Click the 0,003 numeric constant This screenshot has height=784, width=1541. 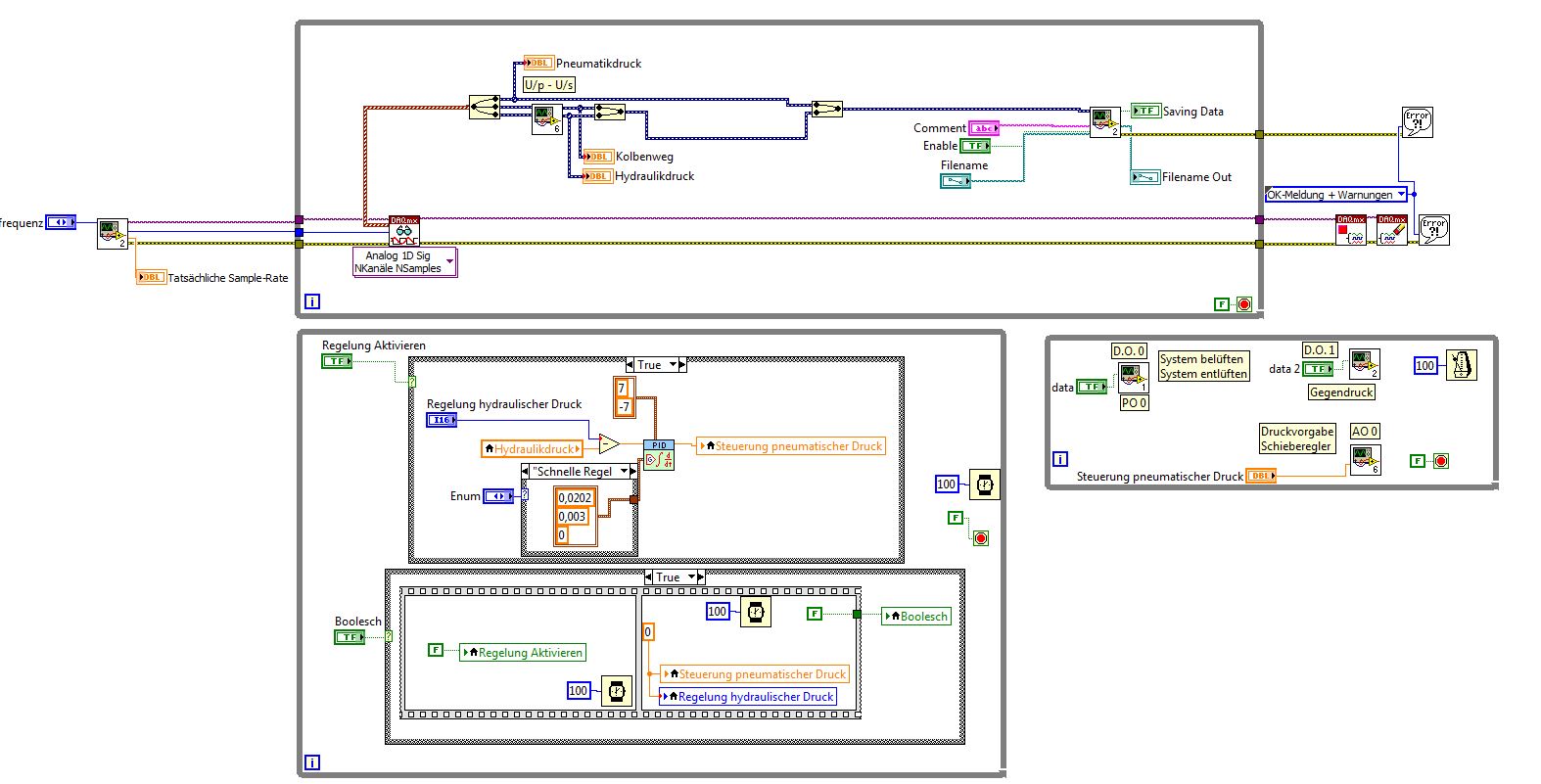(572, 517)
